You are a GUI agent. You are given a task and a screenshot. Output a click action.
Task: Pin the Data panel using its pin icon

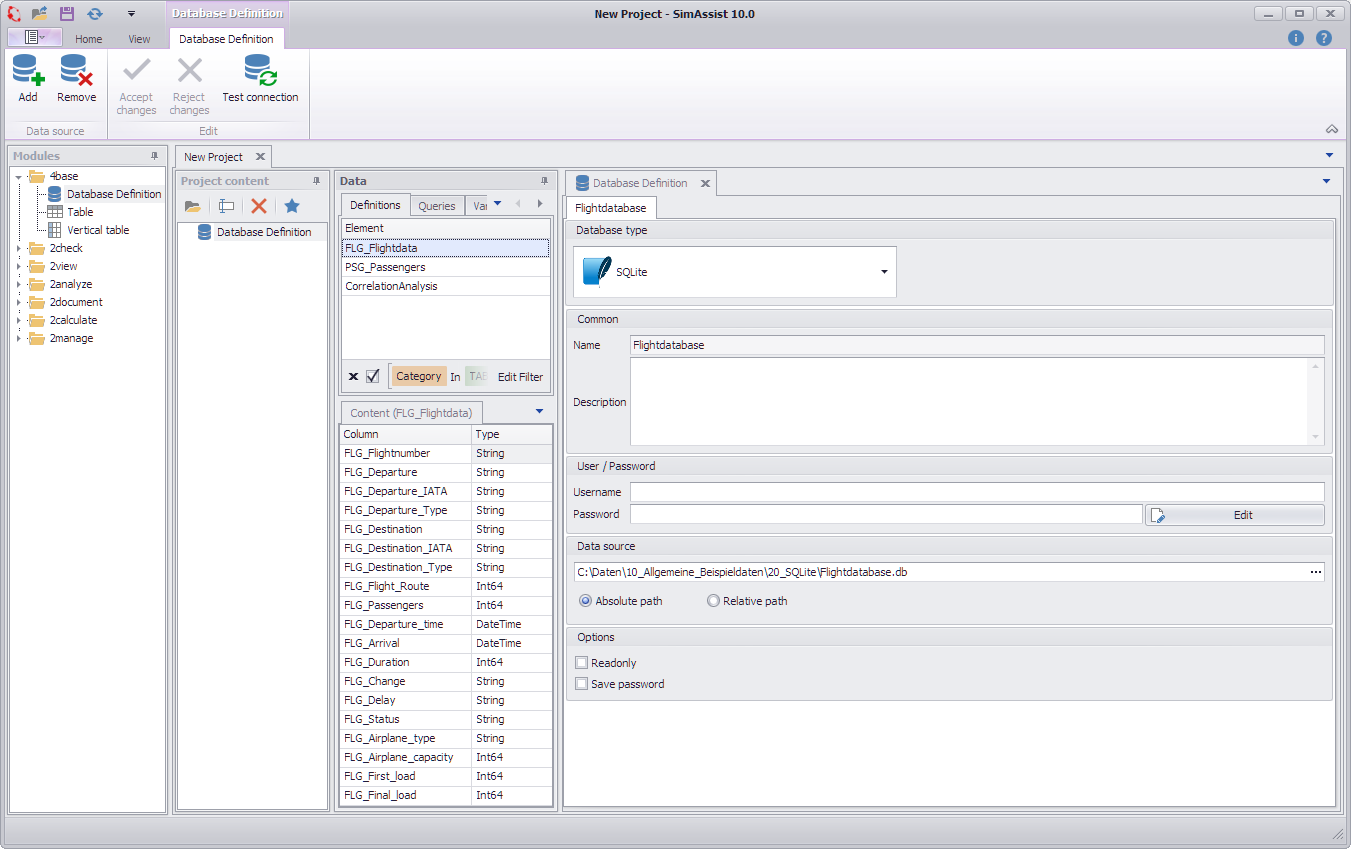pyautogui.click(x=544, y=180)
